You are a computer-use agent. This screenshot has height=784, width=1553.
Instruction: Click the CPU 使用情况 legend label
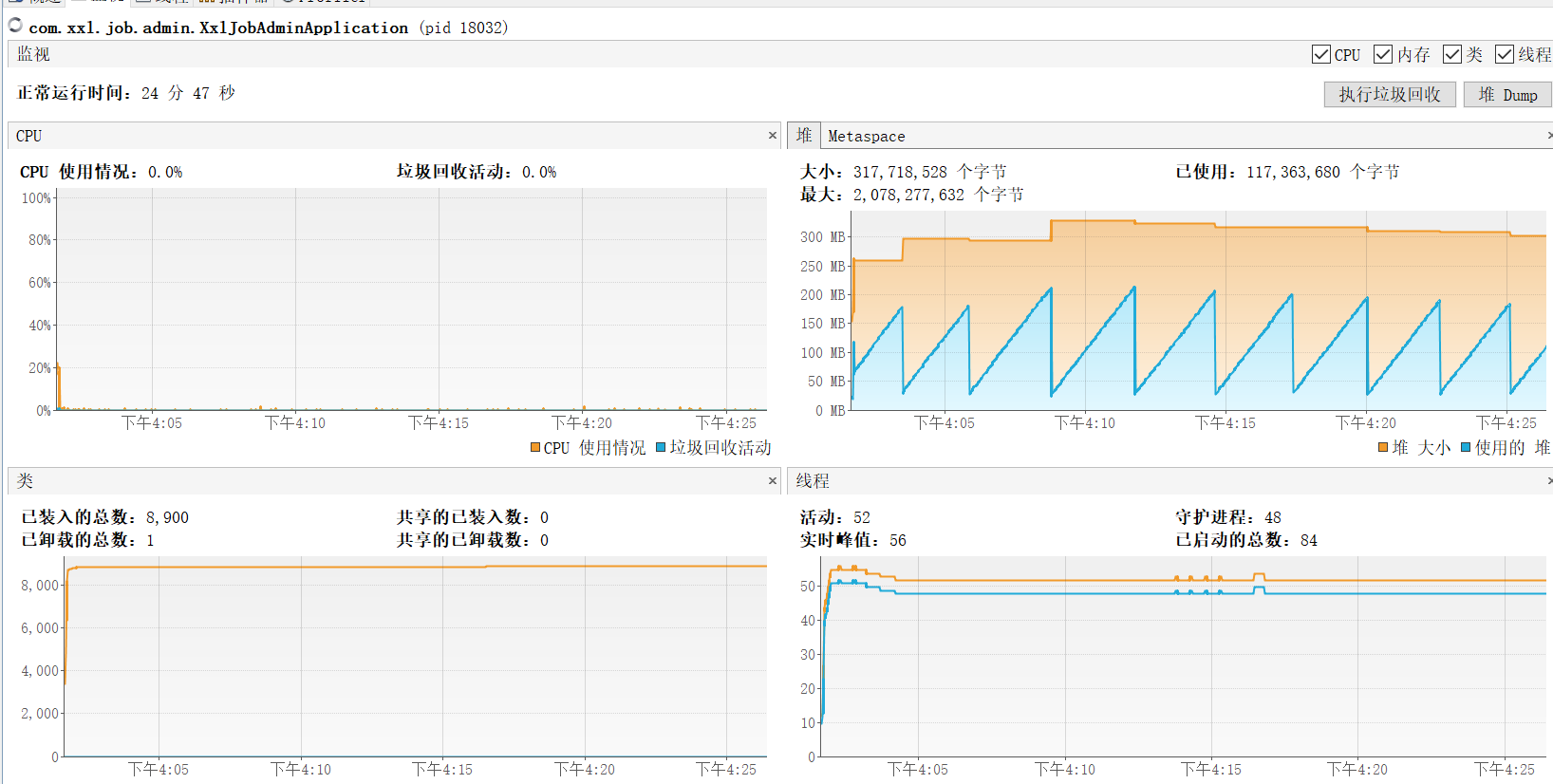[594, 447]
